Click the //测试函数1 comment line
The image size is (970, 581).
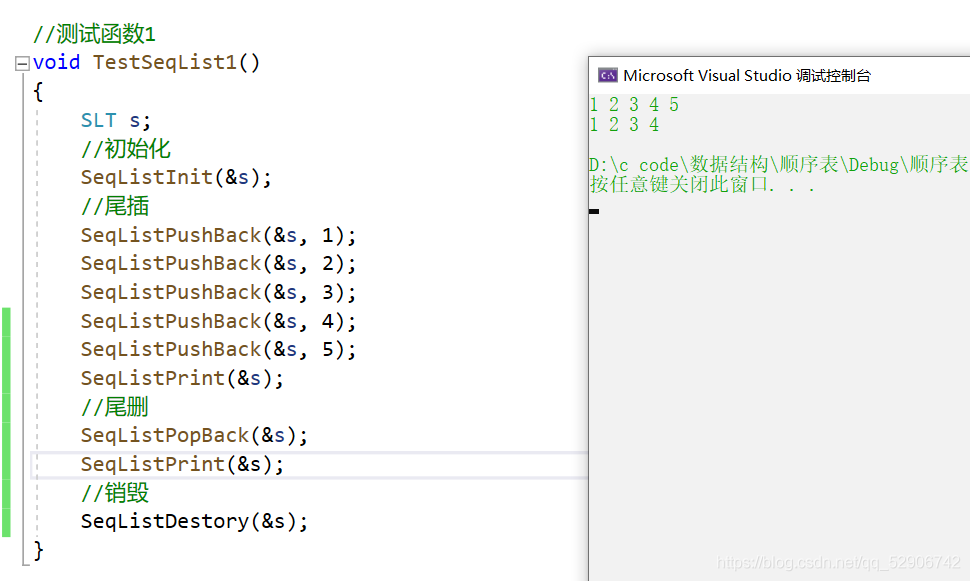[94, 33]
